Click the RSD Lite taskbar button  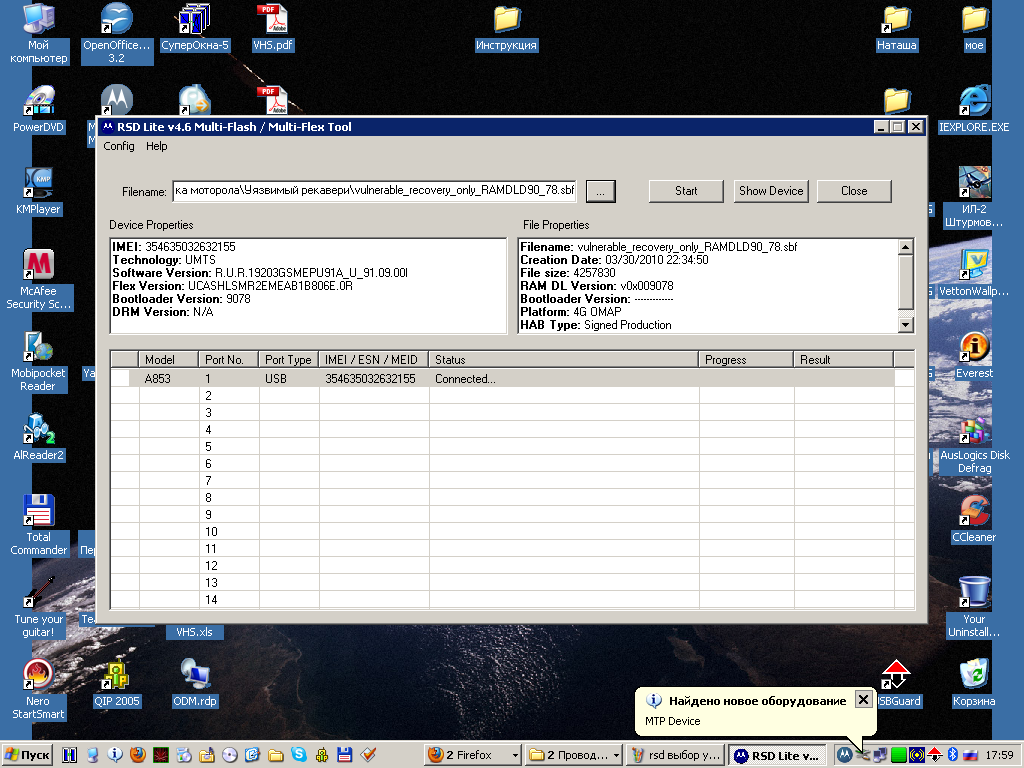(777, 756)
